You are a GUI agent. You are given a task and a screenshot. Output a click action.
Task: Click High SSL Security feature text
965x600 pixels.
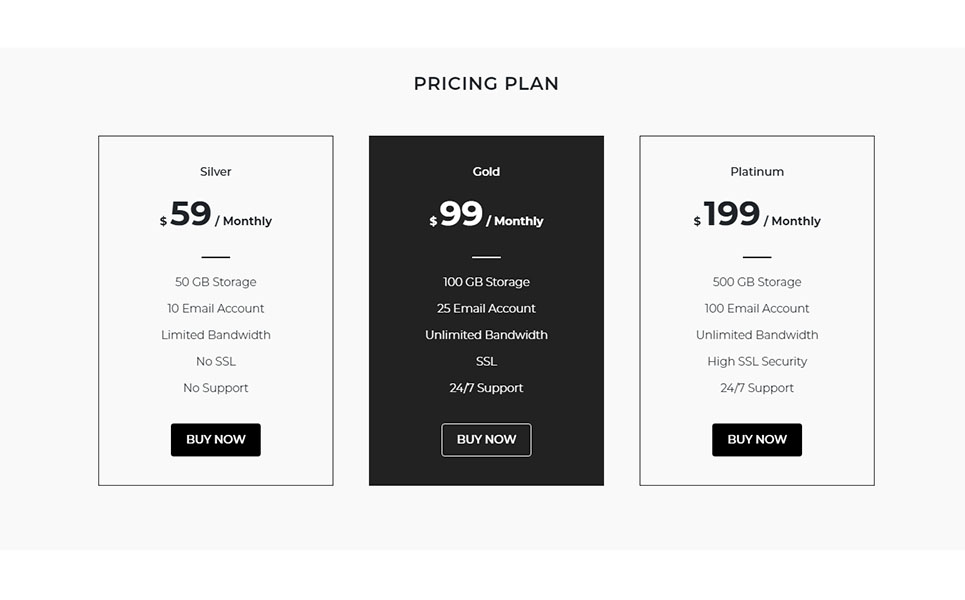coord(757,361)
